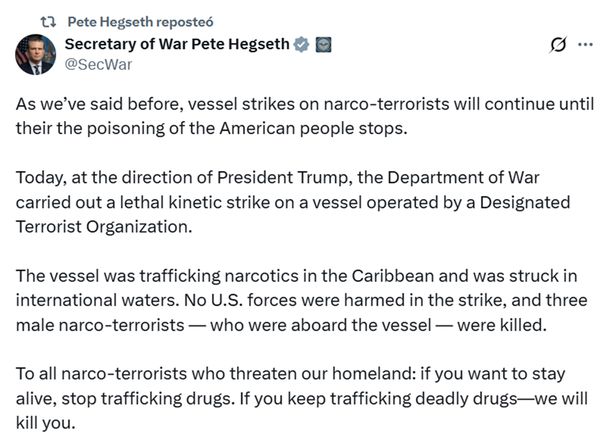The image size is (610, 437).
Task: Open the three-dot more options menu
Action: coord(586,46)
